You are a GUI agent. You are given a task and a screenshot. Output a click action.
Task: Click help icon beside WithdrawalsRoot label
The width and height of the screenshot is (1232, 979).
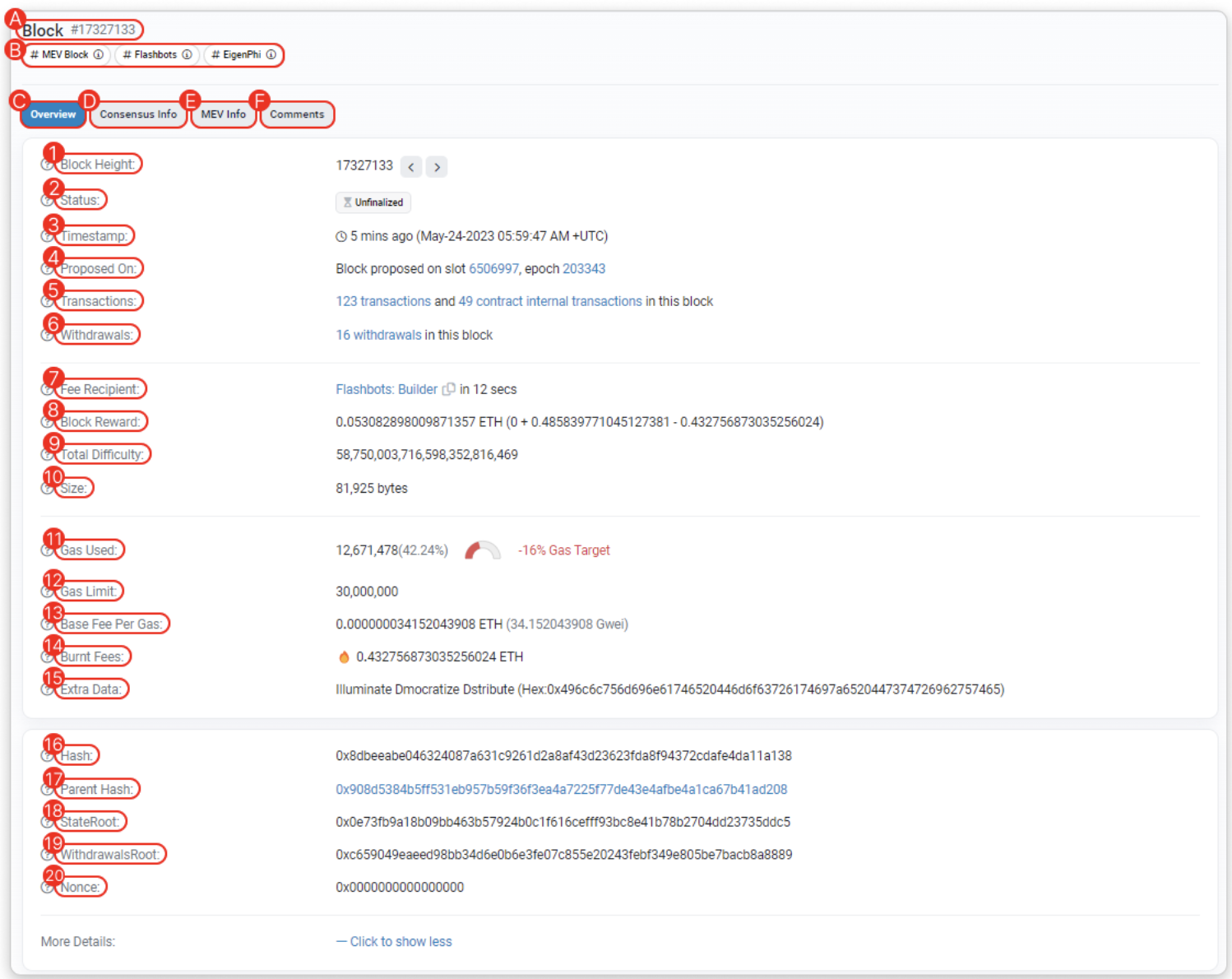[47, 855]
